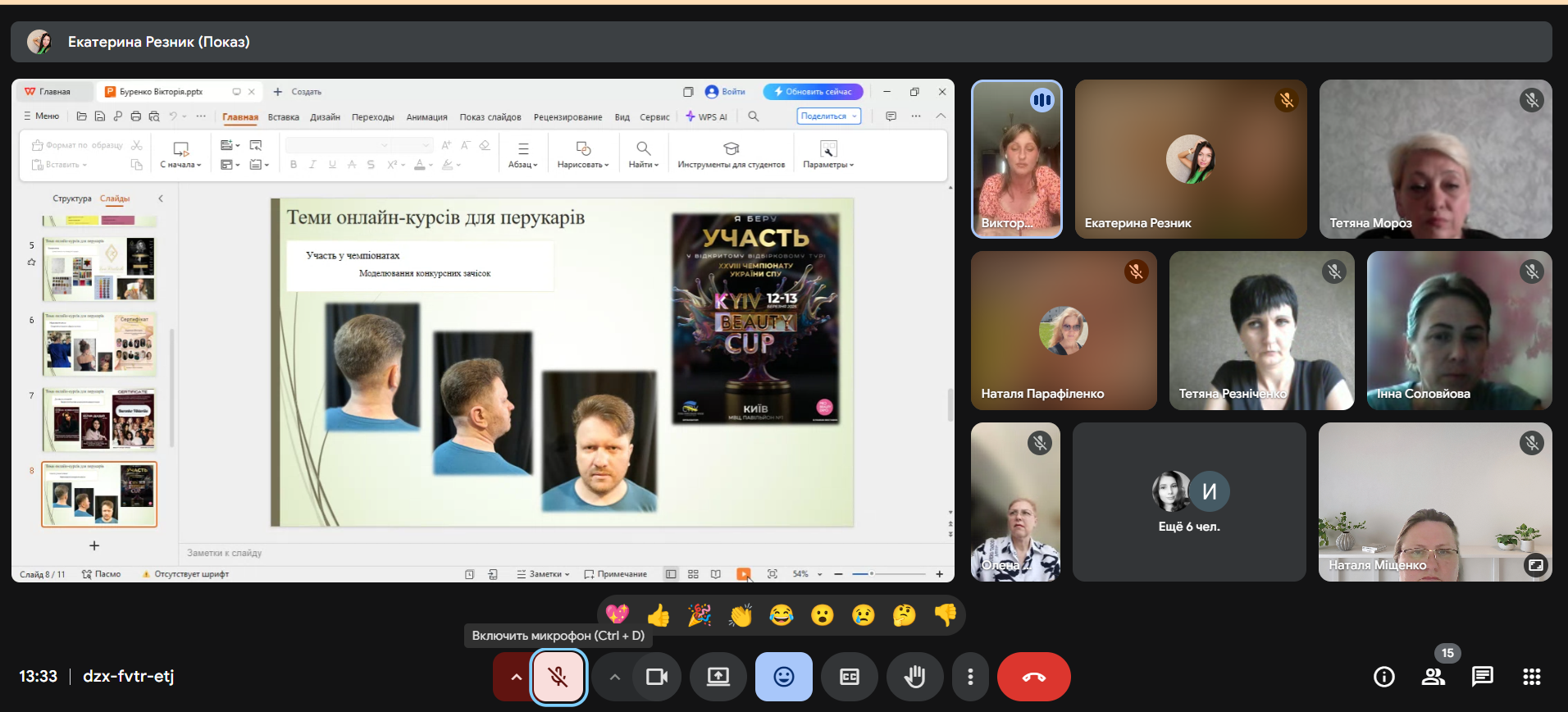Select slide 6 thumbnail

tap(99, 344)
